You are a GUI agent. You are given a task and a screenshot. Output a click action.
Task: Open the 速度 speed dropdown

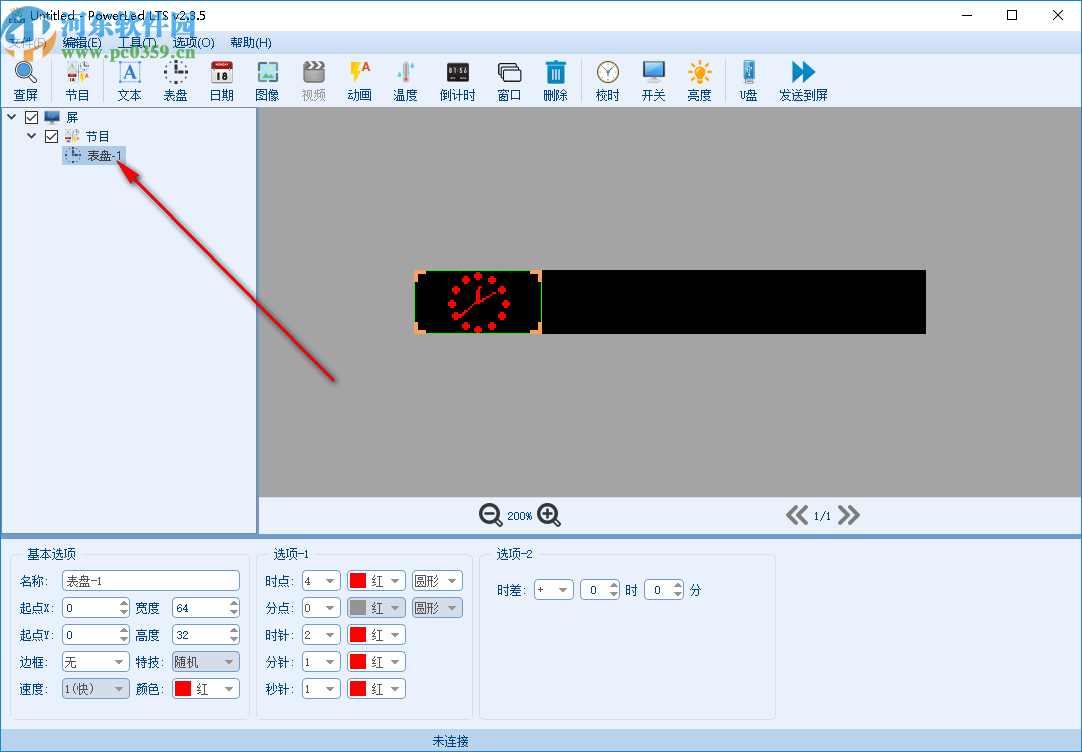click(x=95, y=689)
